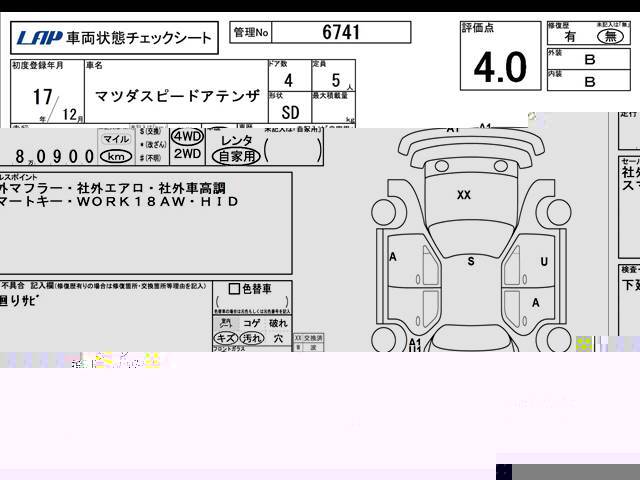Screen dimensions: 640x480
Task: Click the XX mark on the car hood
Action: (463, 196)
